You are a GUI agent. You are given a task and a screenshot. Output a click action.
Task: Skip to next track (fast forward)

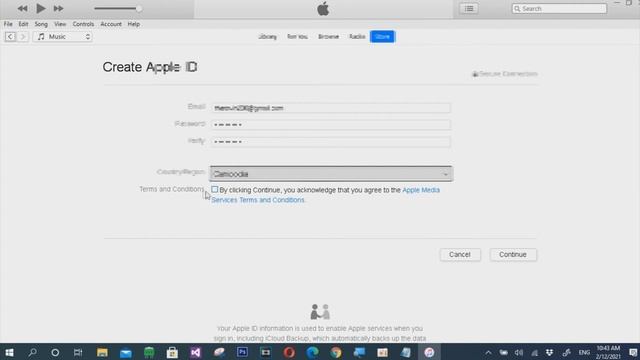tap(58, 8)
